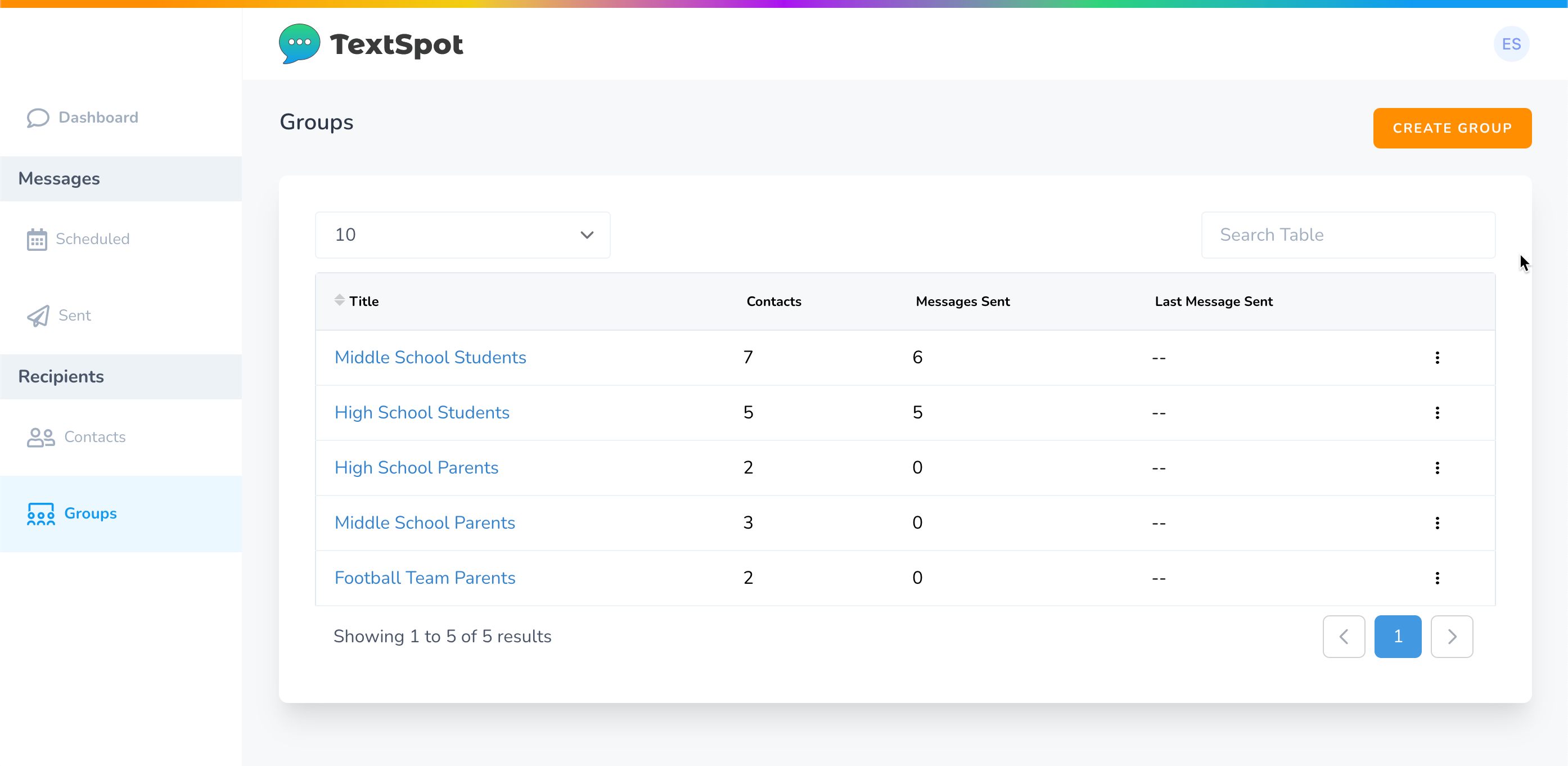Screen dimensions: 1568x766
Task: Click the Groups icon in sidebar
Action: coord(40,513)
